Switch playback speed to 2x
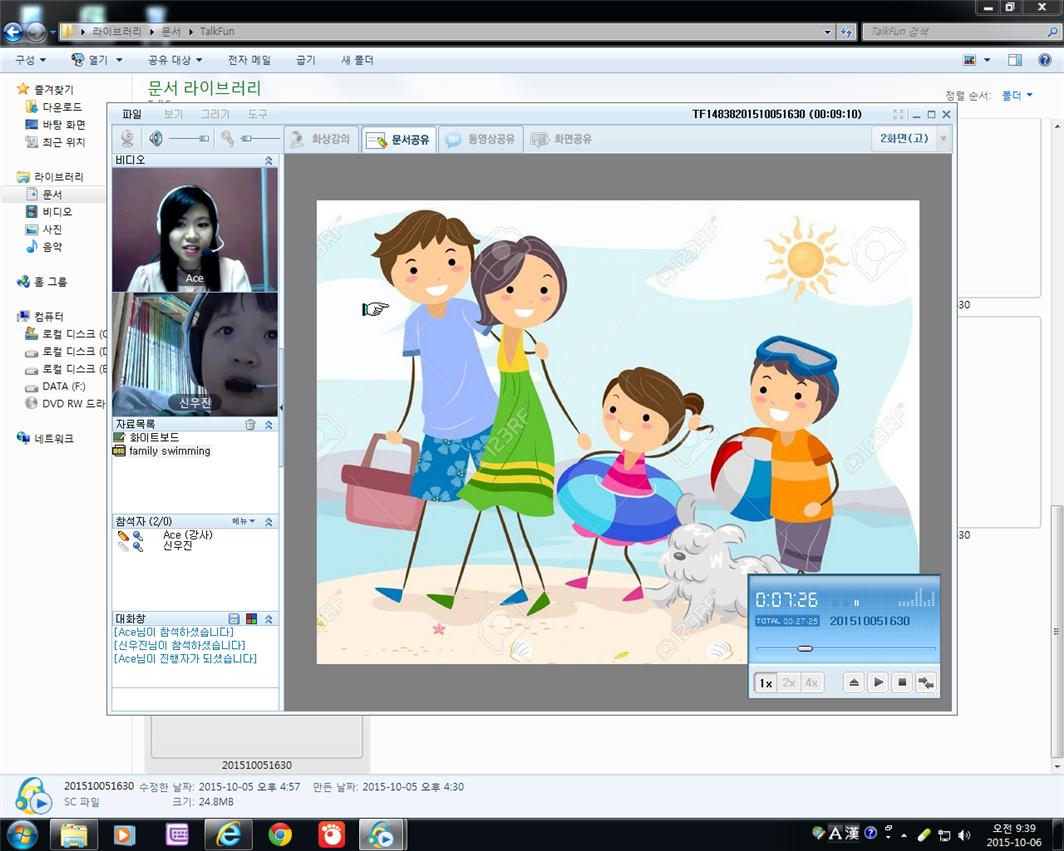Image resolution: width=1064 pixels, height=851 pixels. point(789,683)
